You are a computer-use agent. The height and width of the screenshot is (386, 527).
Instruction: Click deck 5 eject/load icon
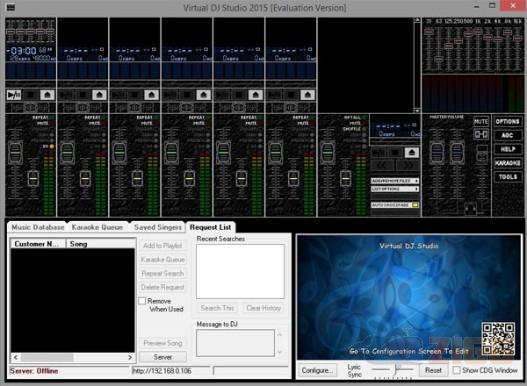click(x=256, y=95)
